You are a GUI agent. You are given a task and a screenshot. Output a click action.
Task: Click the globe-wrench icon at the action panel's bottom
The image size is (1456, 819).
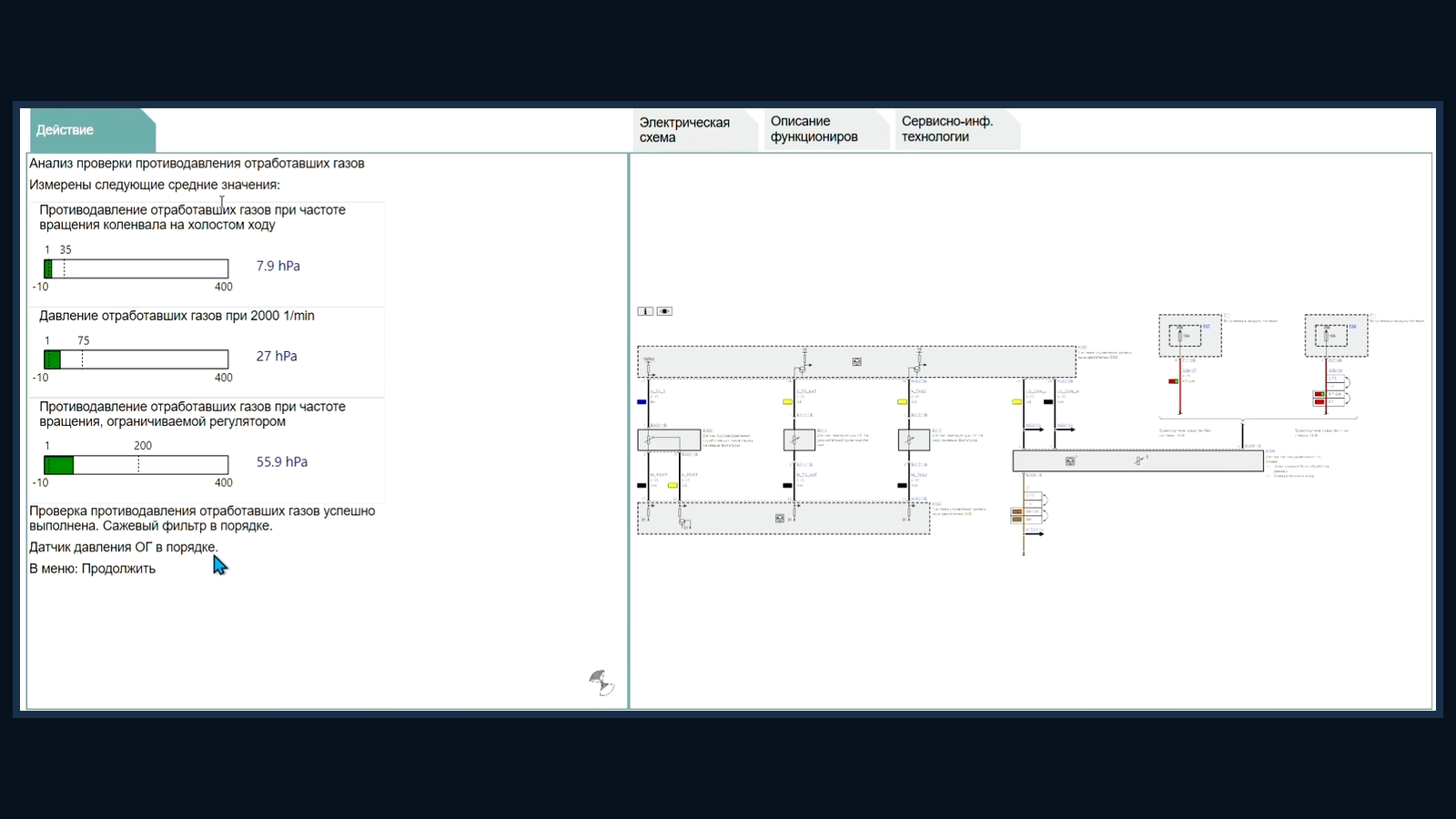click(601, 682)
